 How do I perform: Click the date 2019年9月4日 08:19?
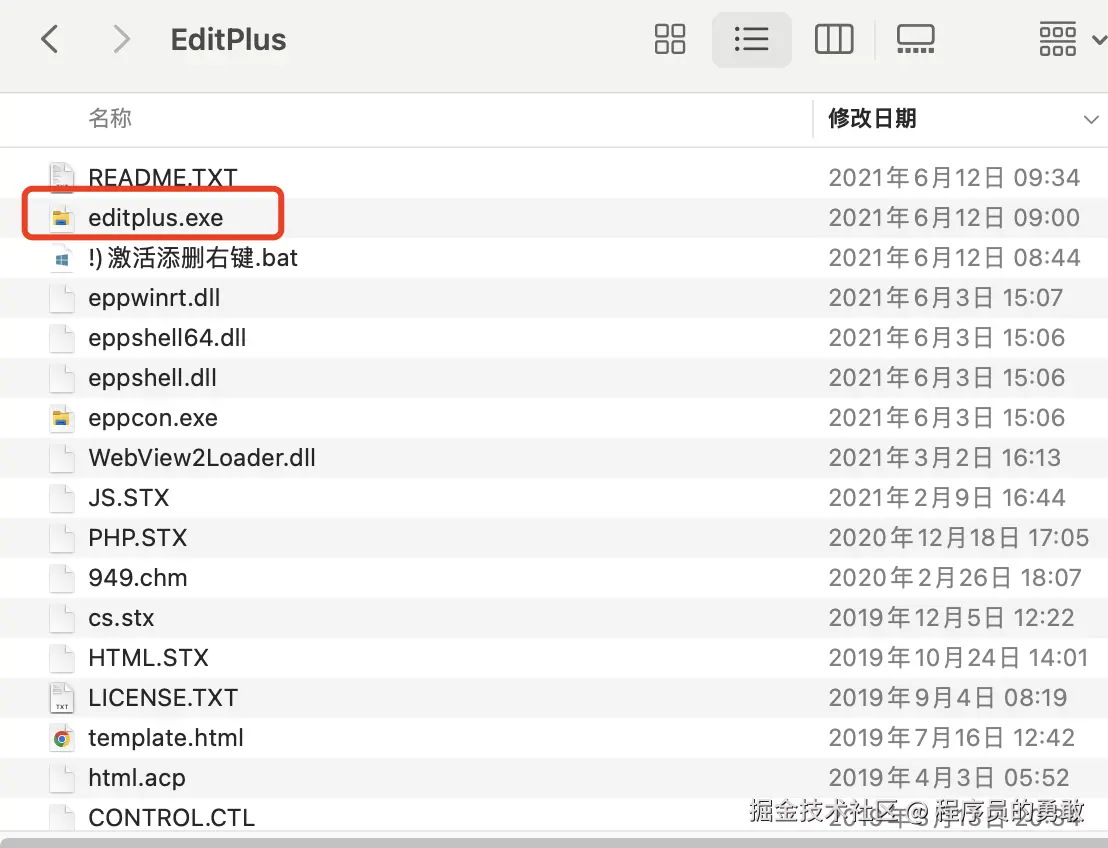point(948,698)
